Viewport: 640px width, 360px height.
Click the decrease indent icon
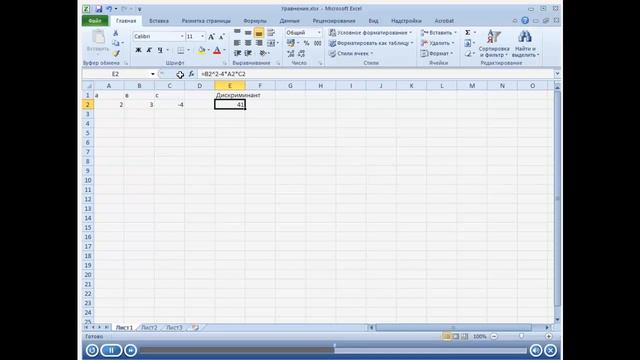[x=238, y=53]
